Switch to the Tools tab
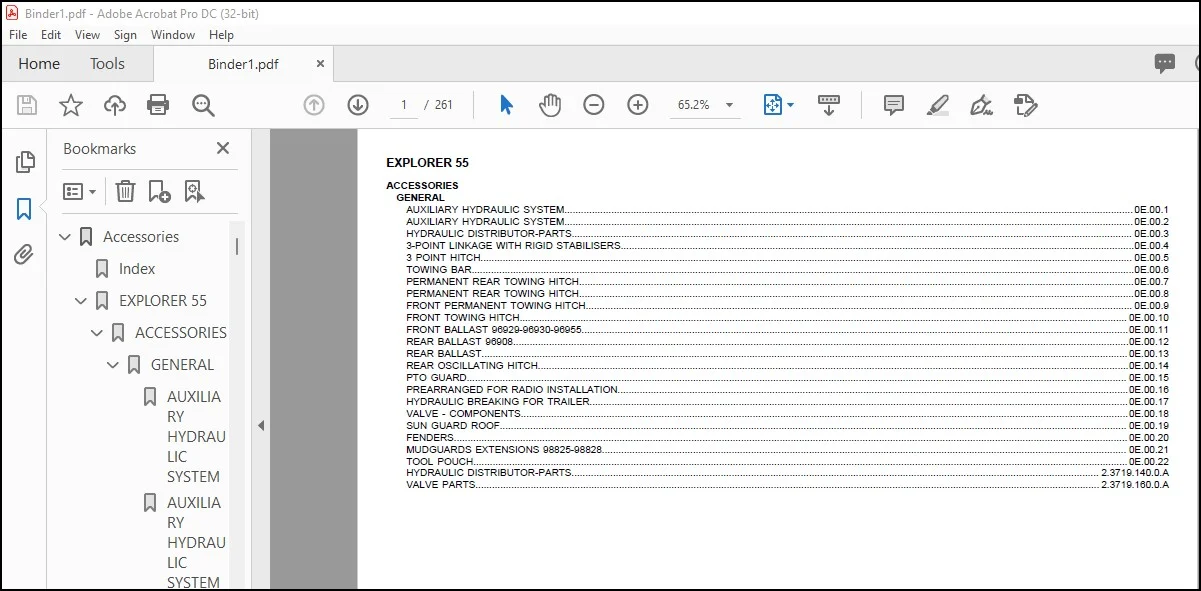This screenshot has width=1201, height=591. click(x=107, y=64)
